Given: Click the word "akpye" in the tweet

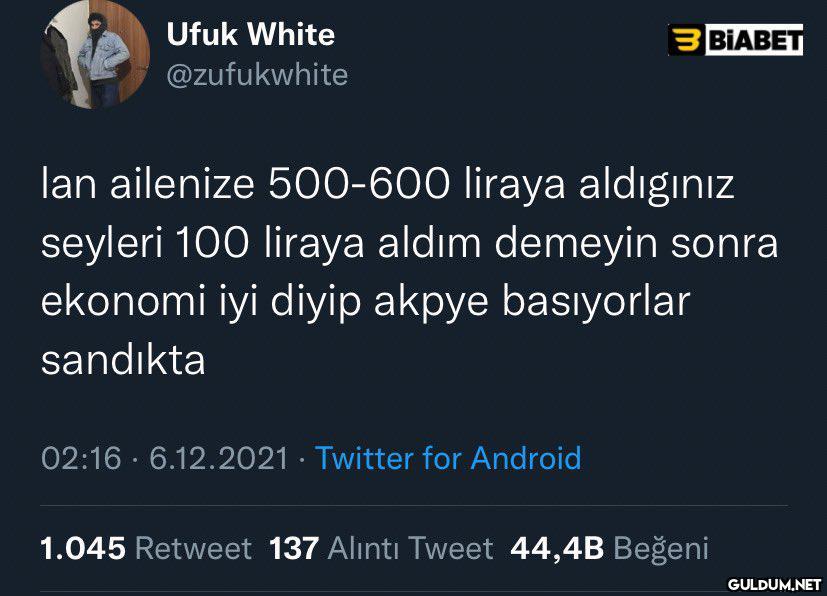Looking at the screenshot, I should 431,303.
